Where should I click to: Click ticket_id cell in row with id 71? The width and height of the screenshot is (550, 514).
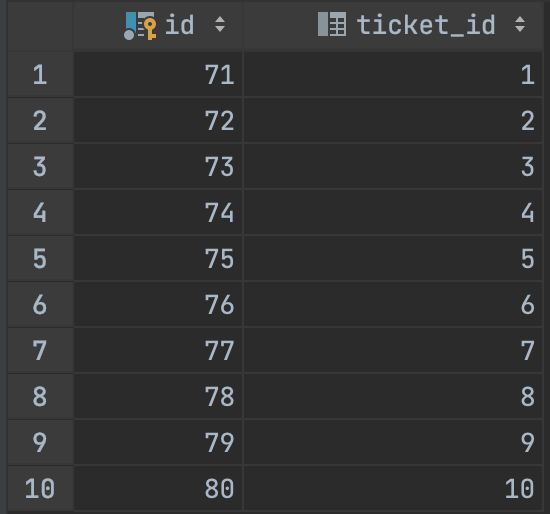tap(393, 74)
